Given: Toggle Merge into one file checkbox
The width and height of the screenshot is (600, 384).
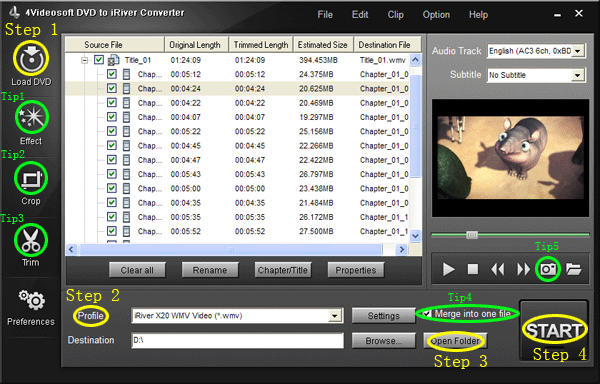Looking at the screenshot, I should tap(427, 314).
